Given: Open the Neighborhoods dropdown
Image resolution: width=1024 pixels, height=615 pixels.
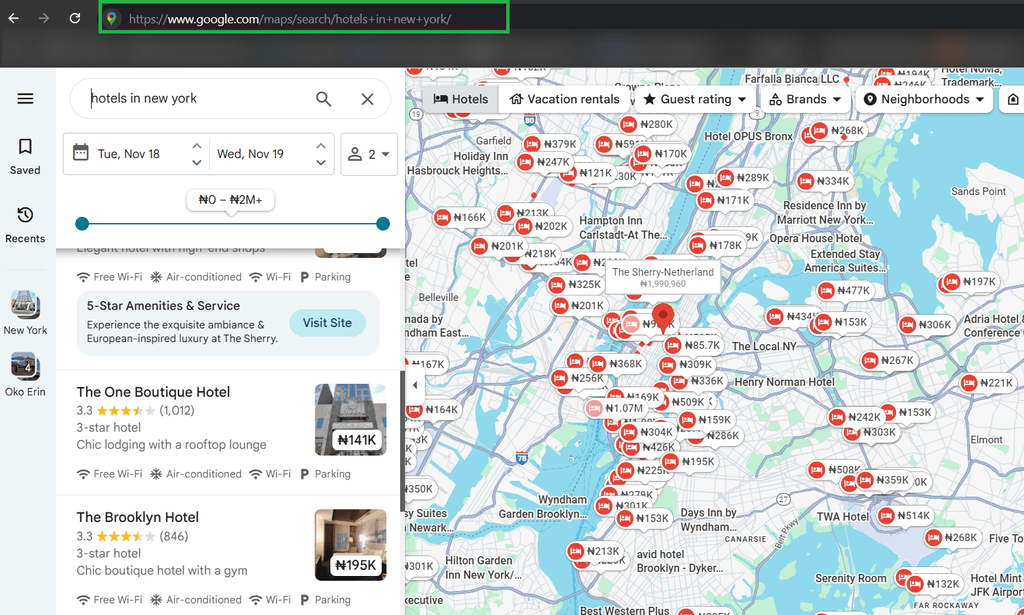Looking at the screenshot, I should tap(923, 99).
